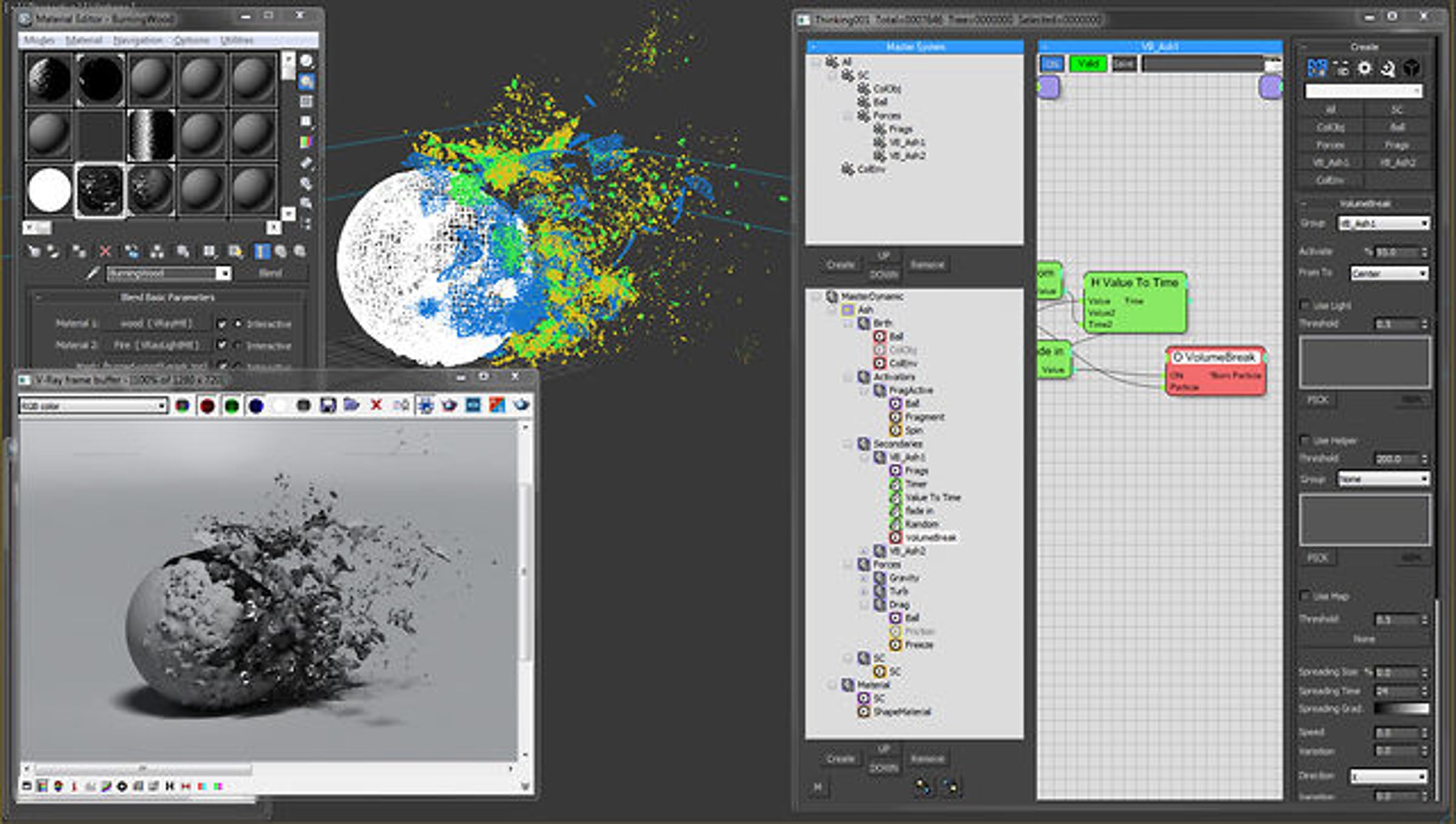1456x824 pixels.
Task: Open Navigation menu in Material Editor
Action: coord(138,40)
